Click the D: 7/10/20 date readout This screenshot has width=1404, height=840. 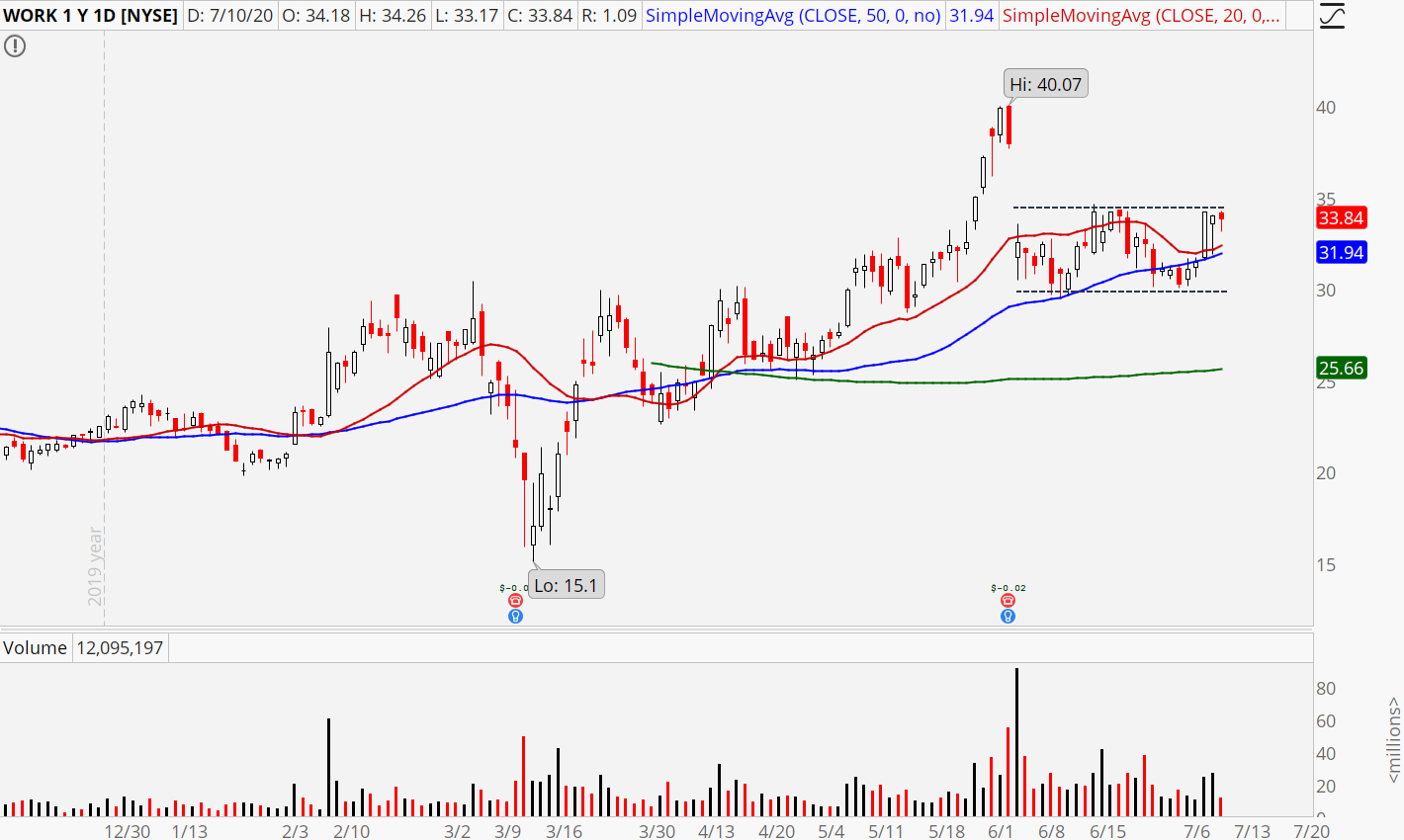coord(230,16)
